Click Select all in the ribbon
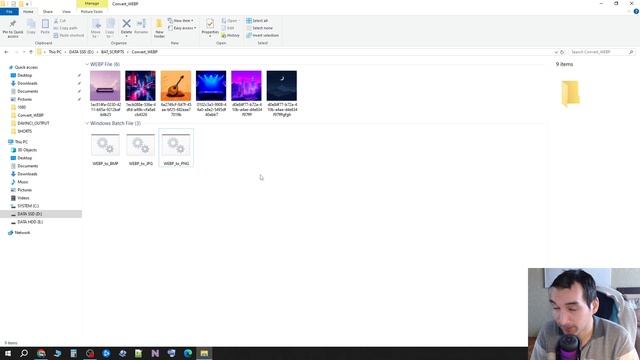640x360 pixels. [257, 20]
